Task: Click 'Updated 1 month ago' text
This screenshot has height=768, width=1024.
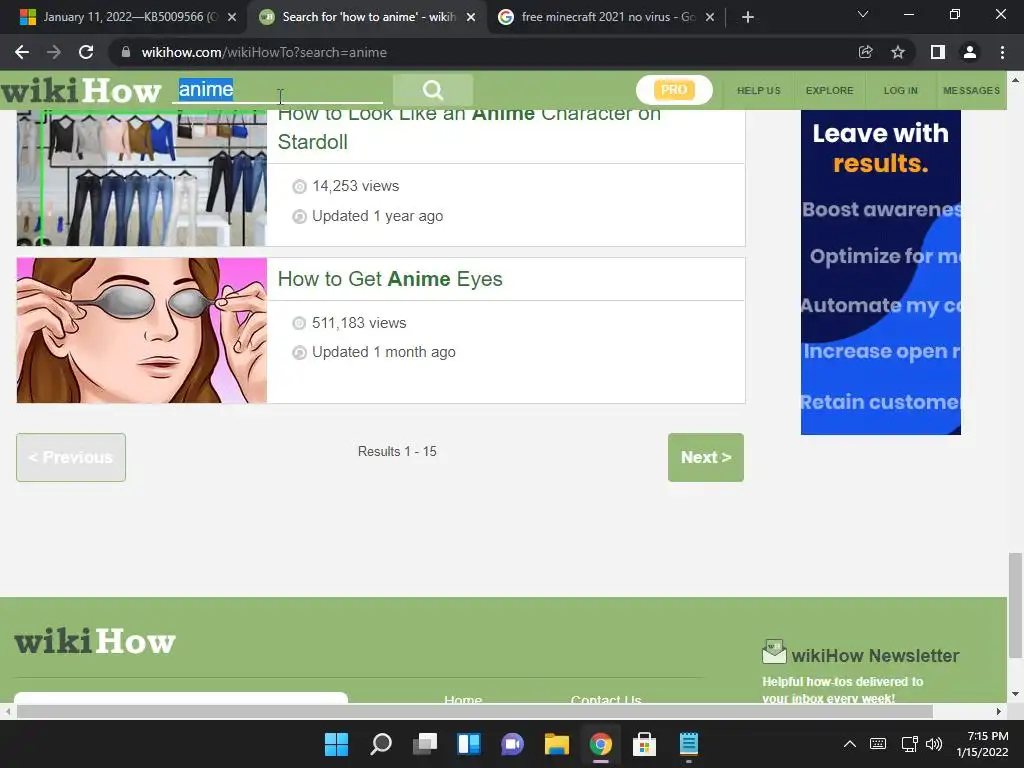Action: [x=383, y=352]
